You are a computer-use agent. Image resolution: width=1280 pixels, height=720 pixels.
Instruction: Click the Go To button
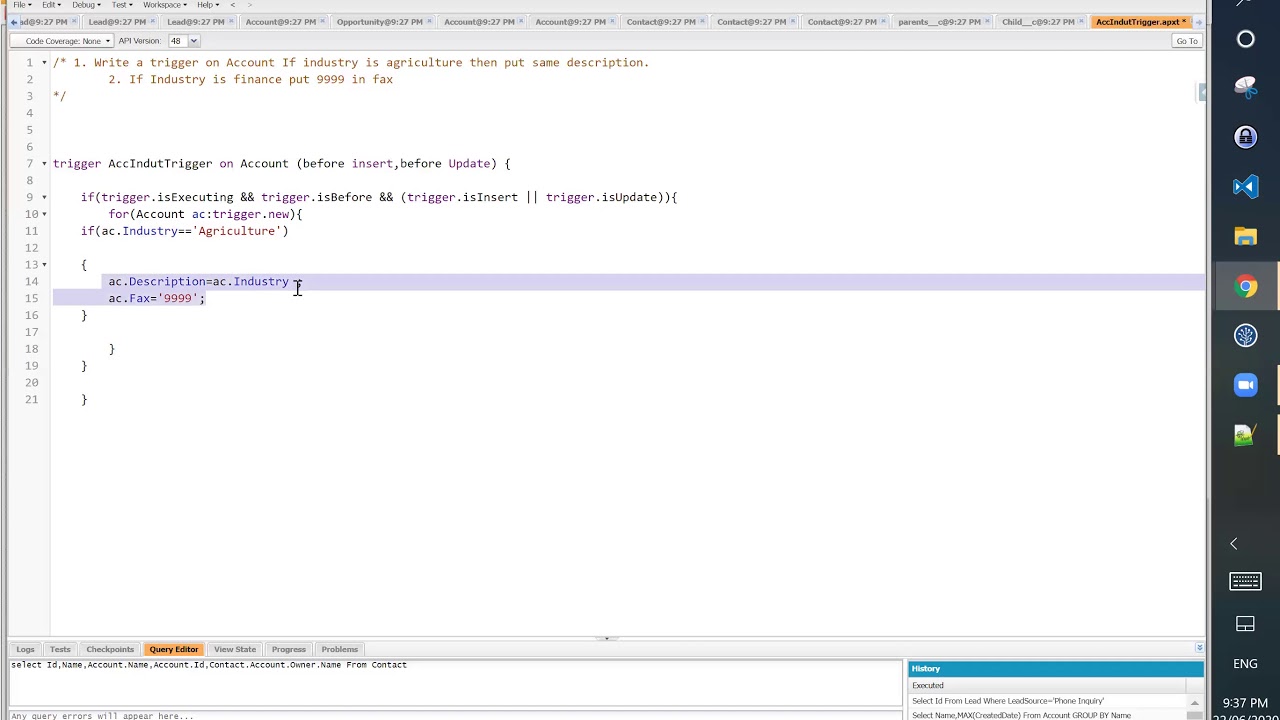(1186, 41)
